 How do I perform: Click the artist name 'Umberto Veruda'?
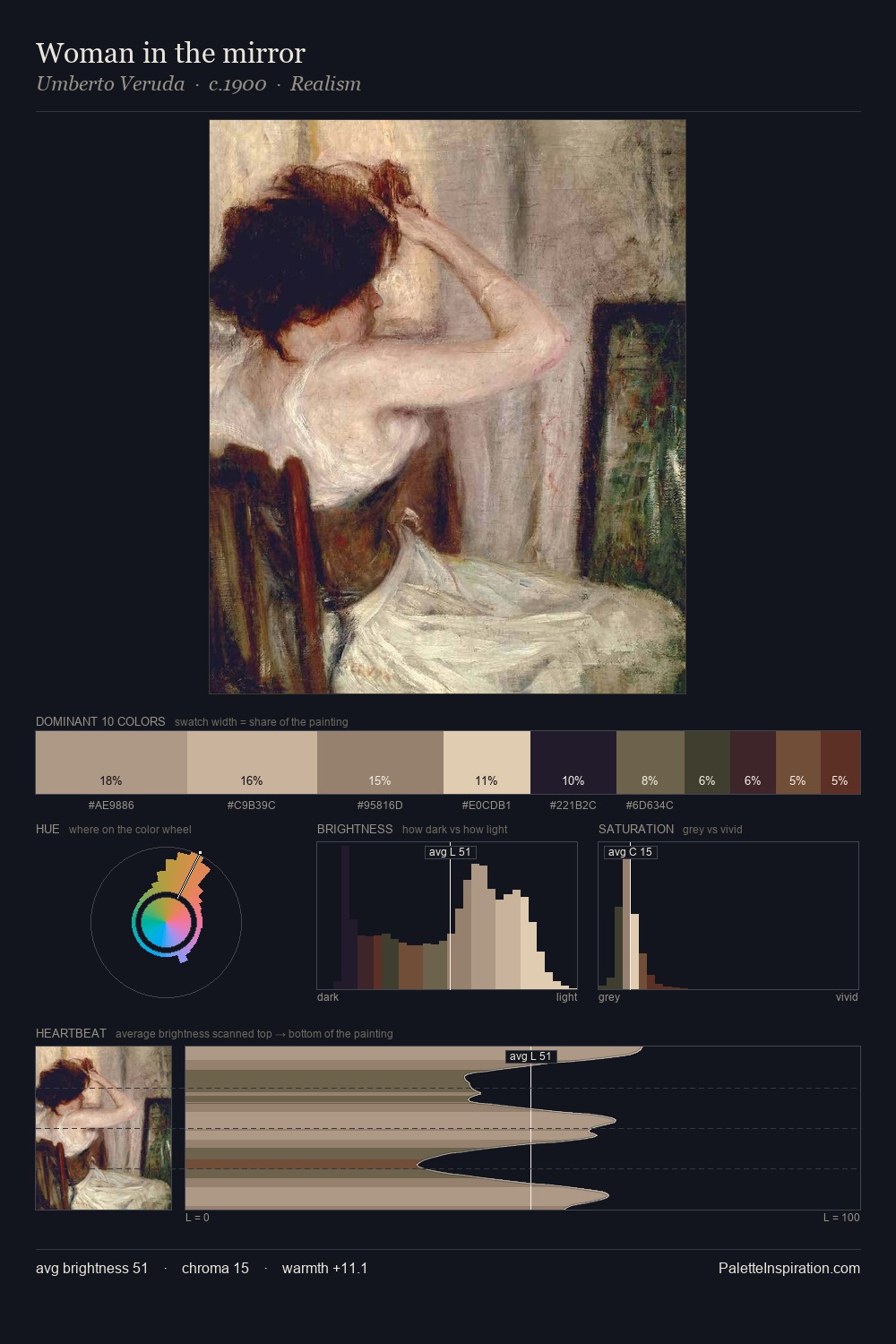click(x=110, y=84)
